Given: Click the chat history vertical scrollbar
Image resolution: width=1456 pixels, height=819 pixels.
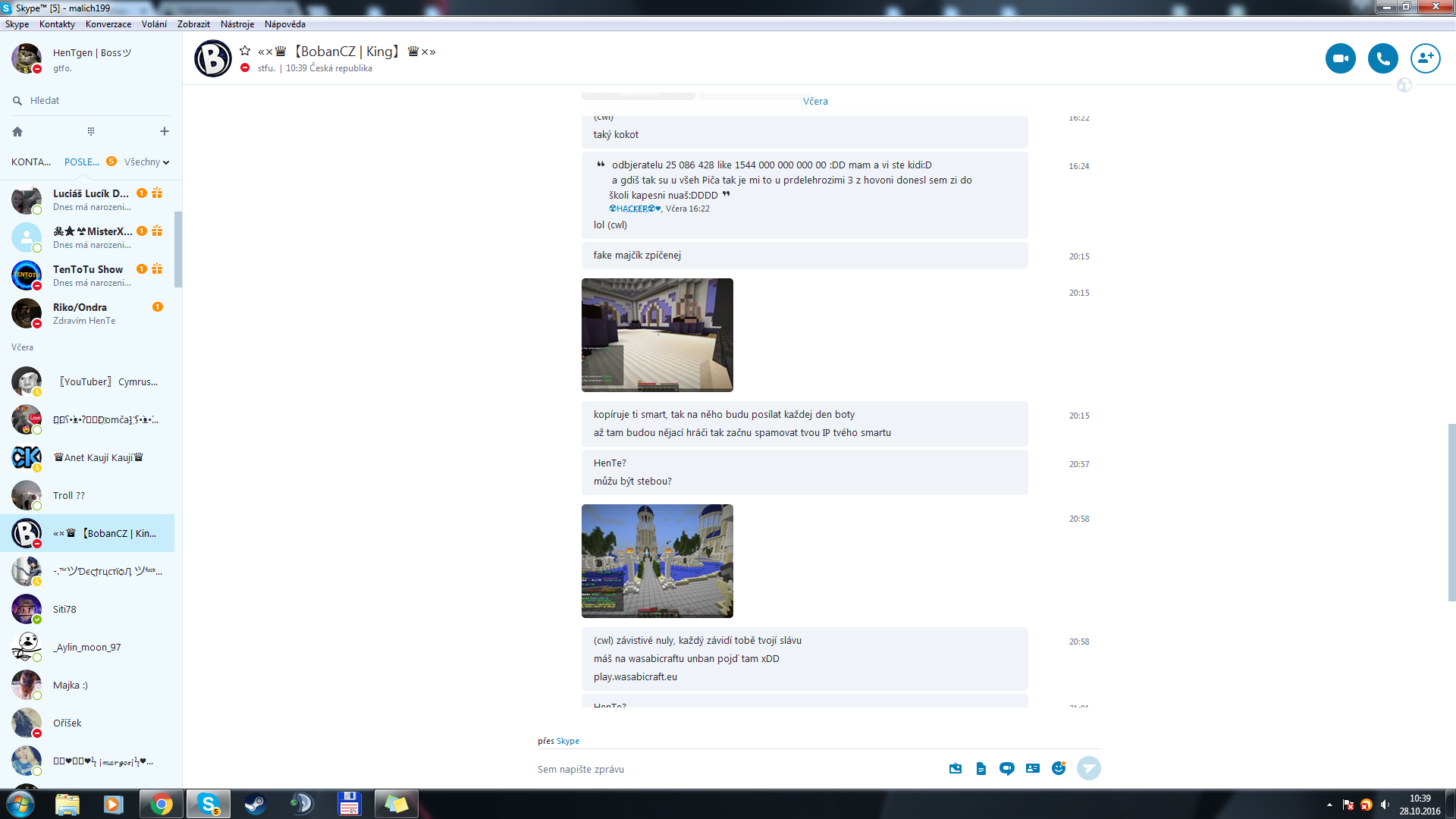Looking at the screenshot, I should tap(1451, 513).
